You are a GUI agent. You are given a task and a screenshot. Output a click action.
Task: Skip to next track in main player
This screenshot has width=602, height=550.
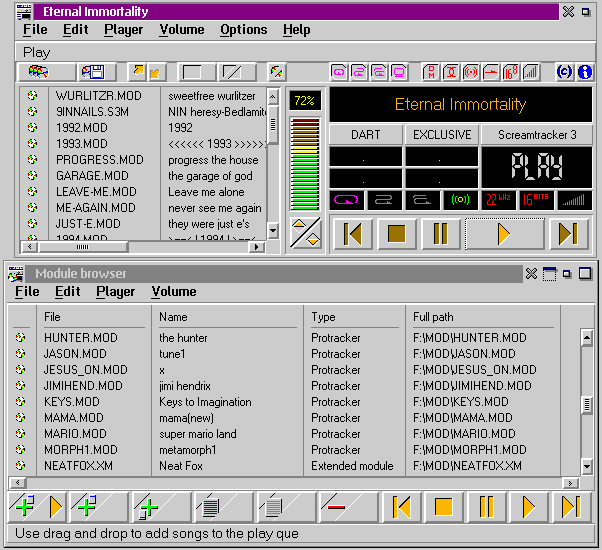click(x=569, y=234)
